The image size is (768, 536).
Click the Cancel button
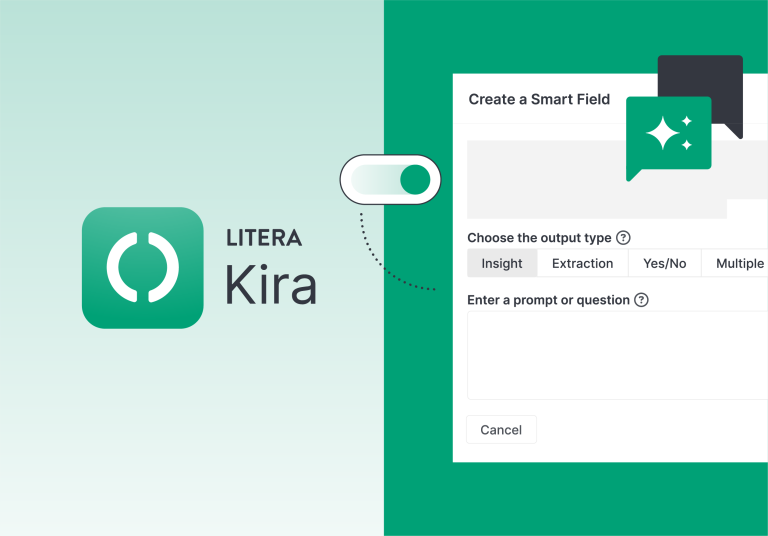point(501,430)
